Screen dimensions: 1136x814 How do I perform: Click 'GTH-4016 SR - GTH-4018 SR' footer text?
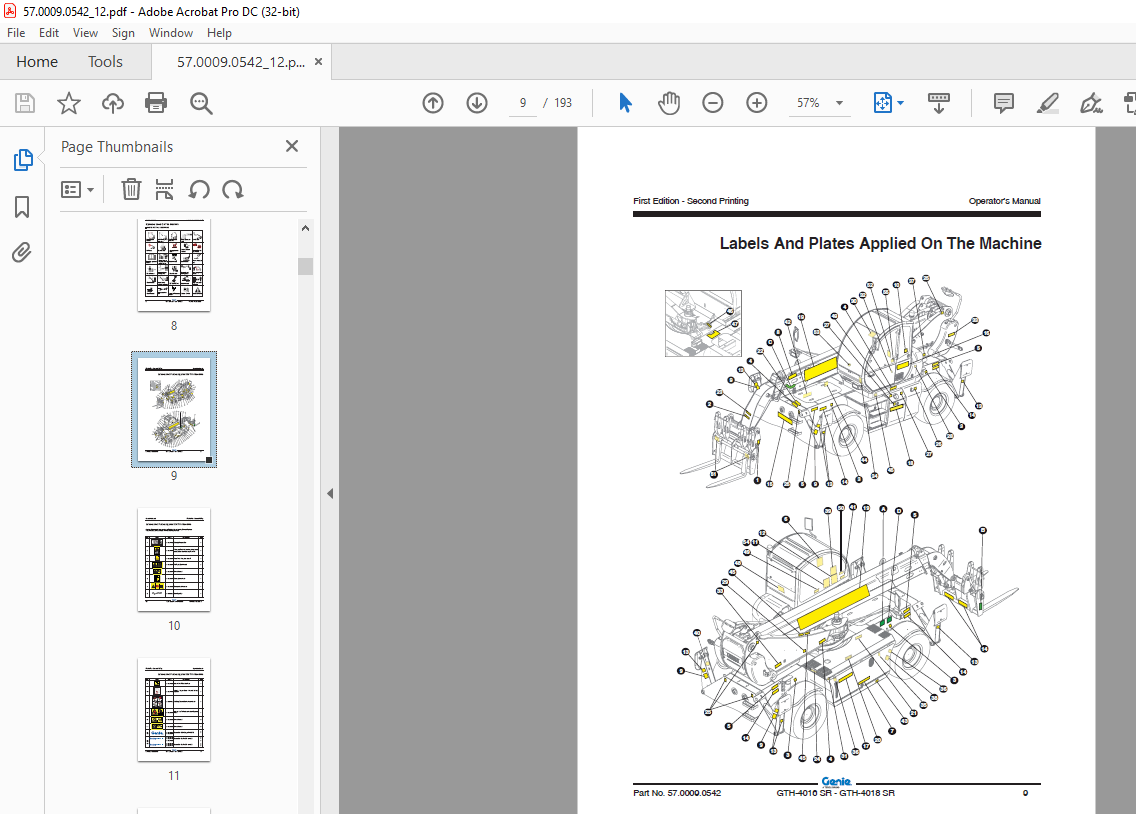(x=835, y=793)
